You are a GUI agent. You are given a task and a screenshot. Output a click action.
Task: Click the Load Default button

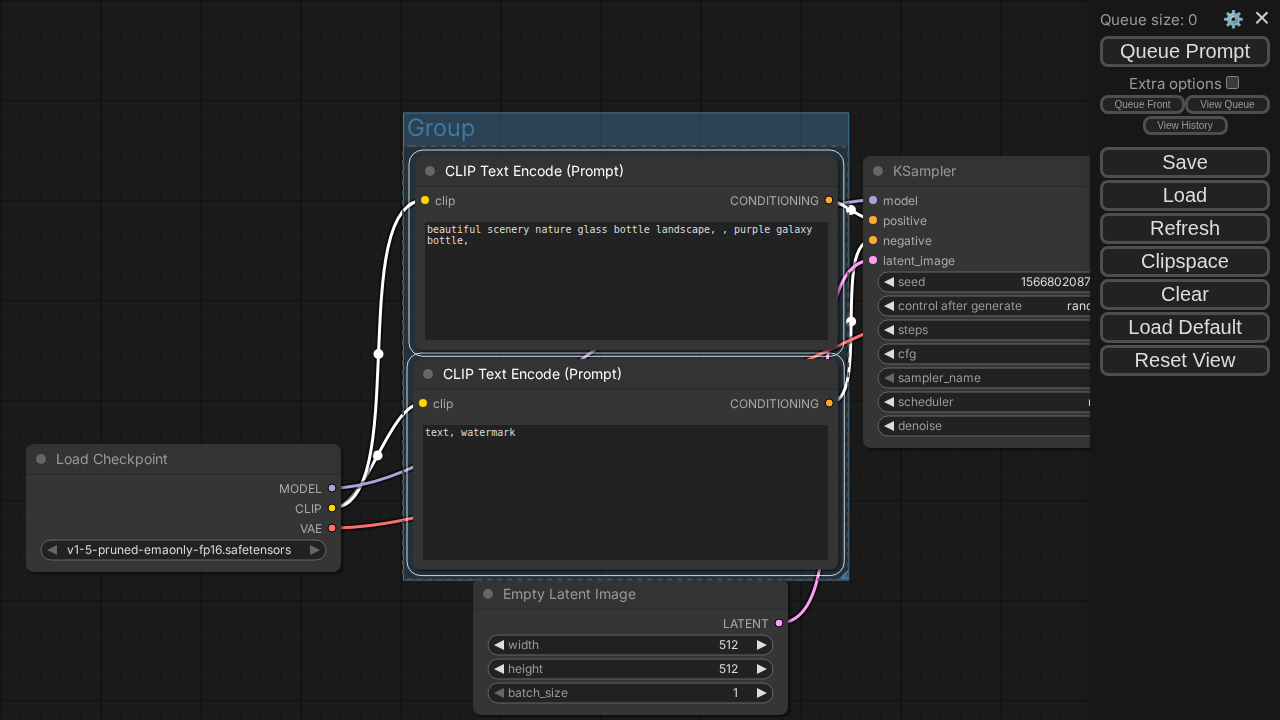[x=1185, y=327]
